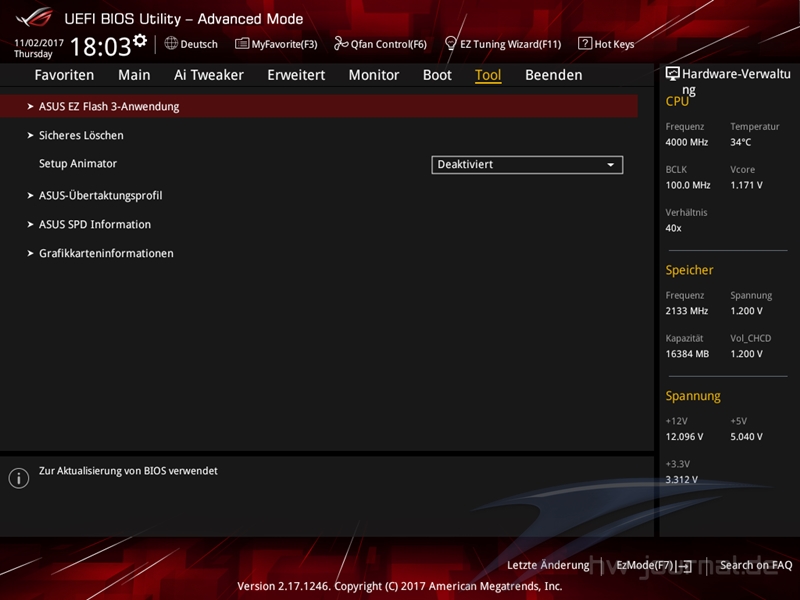Click the Verhältnis value 40x
Image resolution: width=800 pixels, height=600 pixels.
(673, 228)
